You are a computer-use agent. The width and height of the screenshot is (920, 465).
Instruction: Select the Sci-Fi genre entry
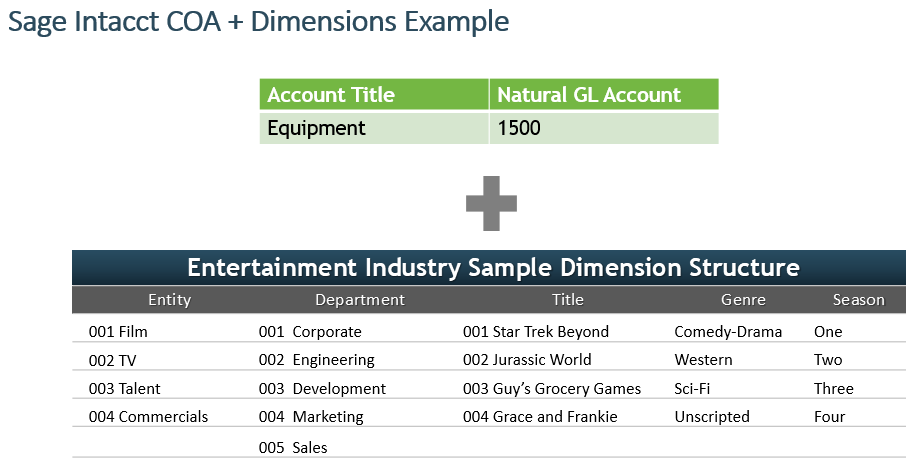coord(694,389)
